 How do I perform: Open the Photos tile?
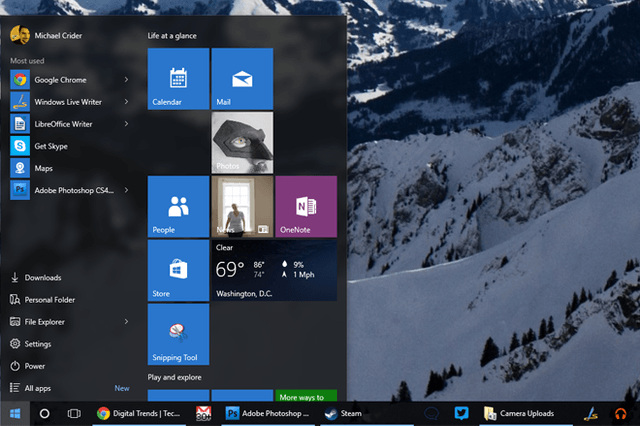[x=242, y=143]
